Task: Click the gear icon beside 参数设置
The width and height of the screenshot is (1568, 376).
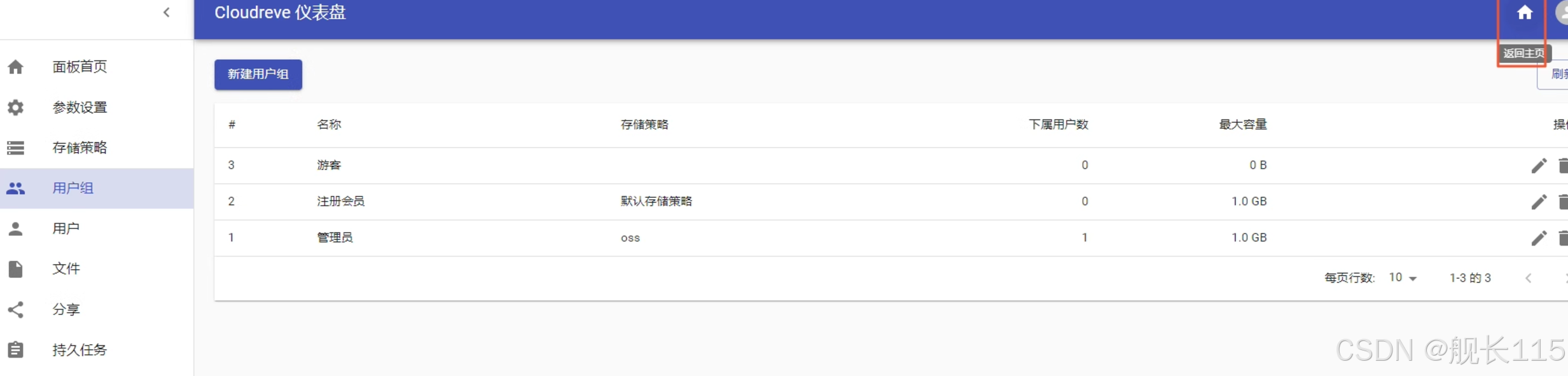Action: [x=16, y=108]
